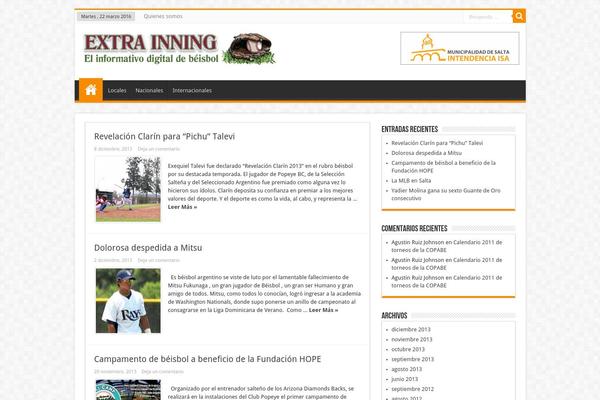Open the junio 2013 archive
Viewport: 600px width, 400px height.
tap(404, 379)
